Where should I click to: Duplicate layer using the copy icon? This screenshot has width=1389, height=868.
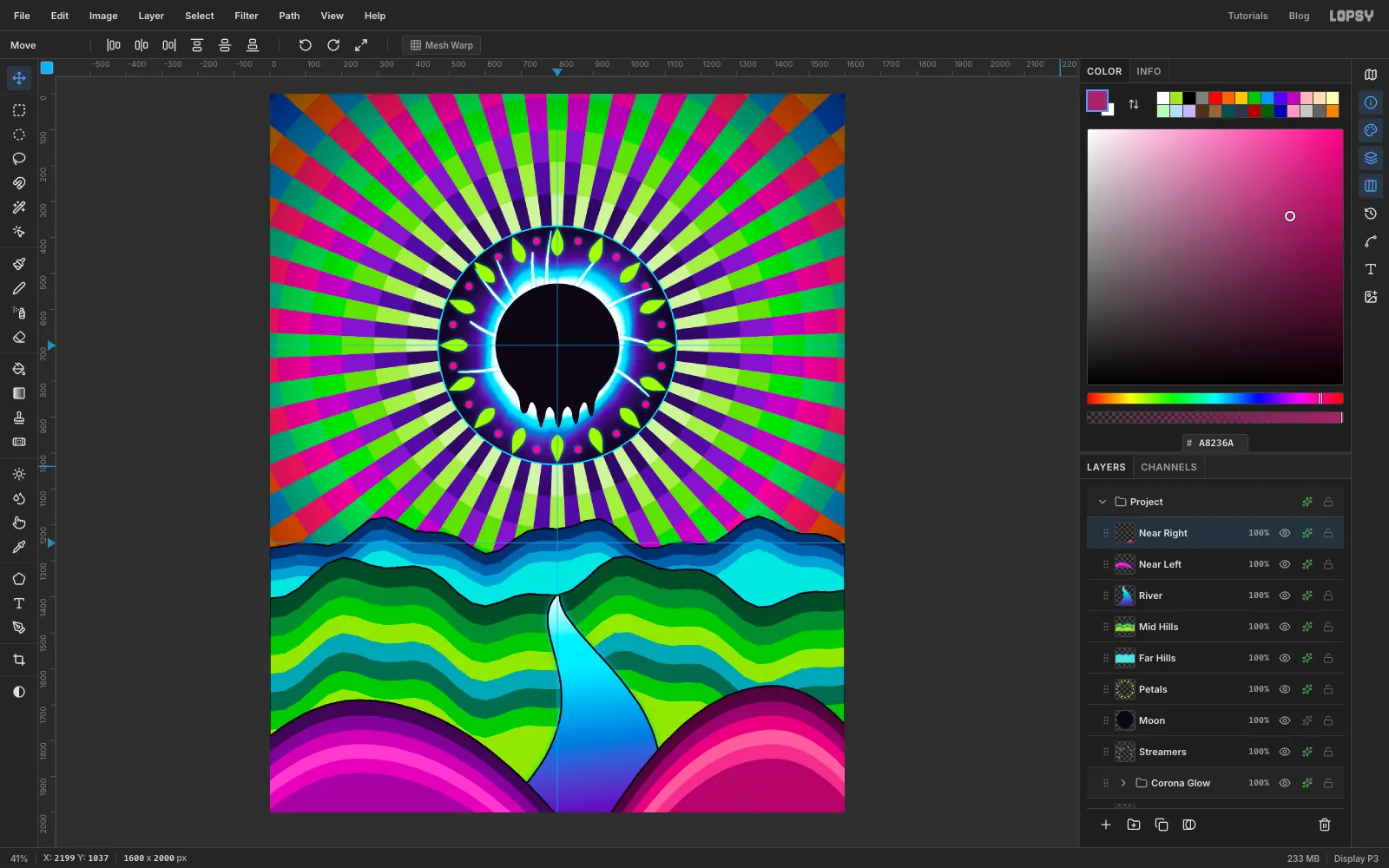tap(1162, 825)
